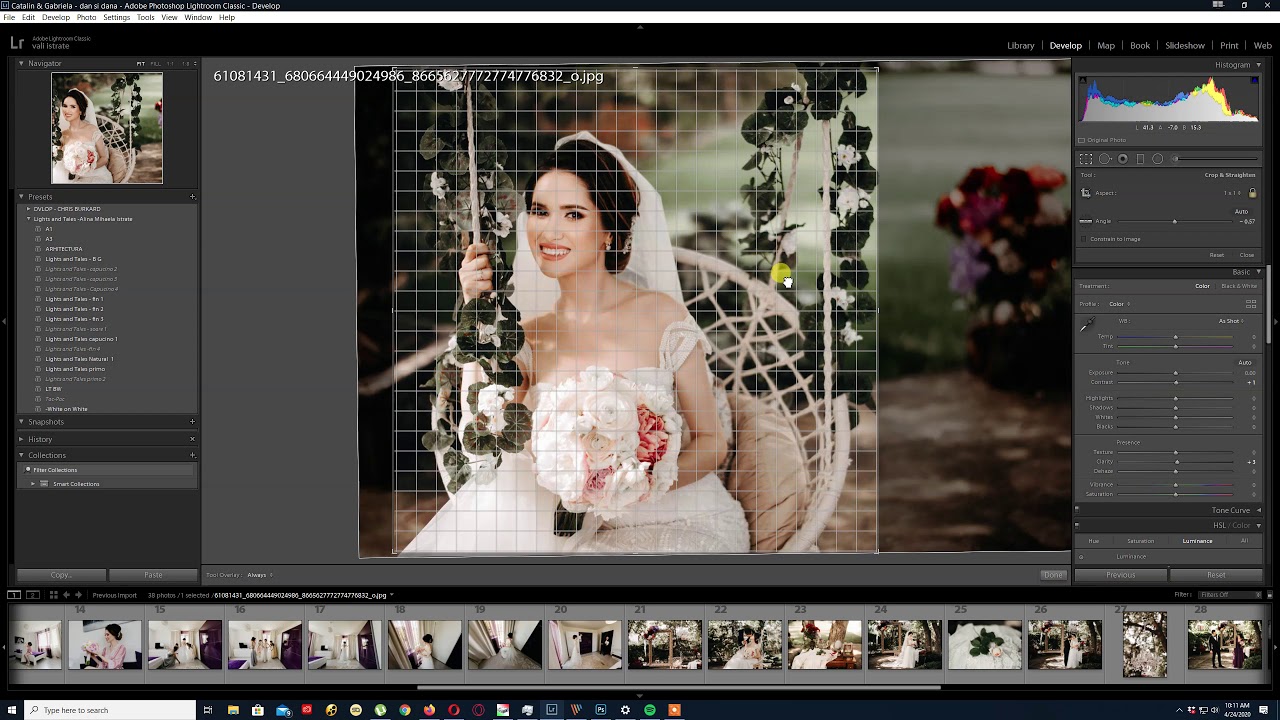
Task: Select filmstrip thumbnail number 22
Action: (x=744, y=645)
